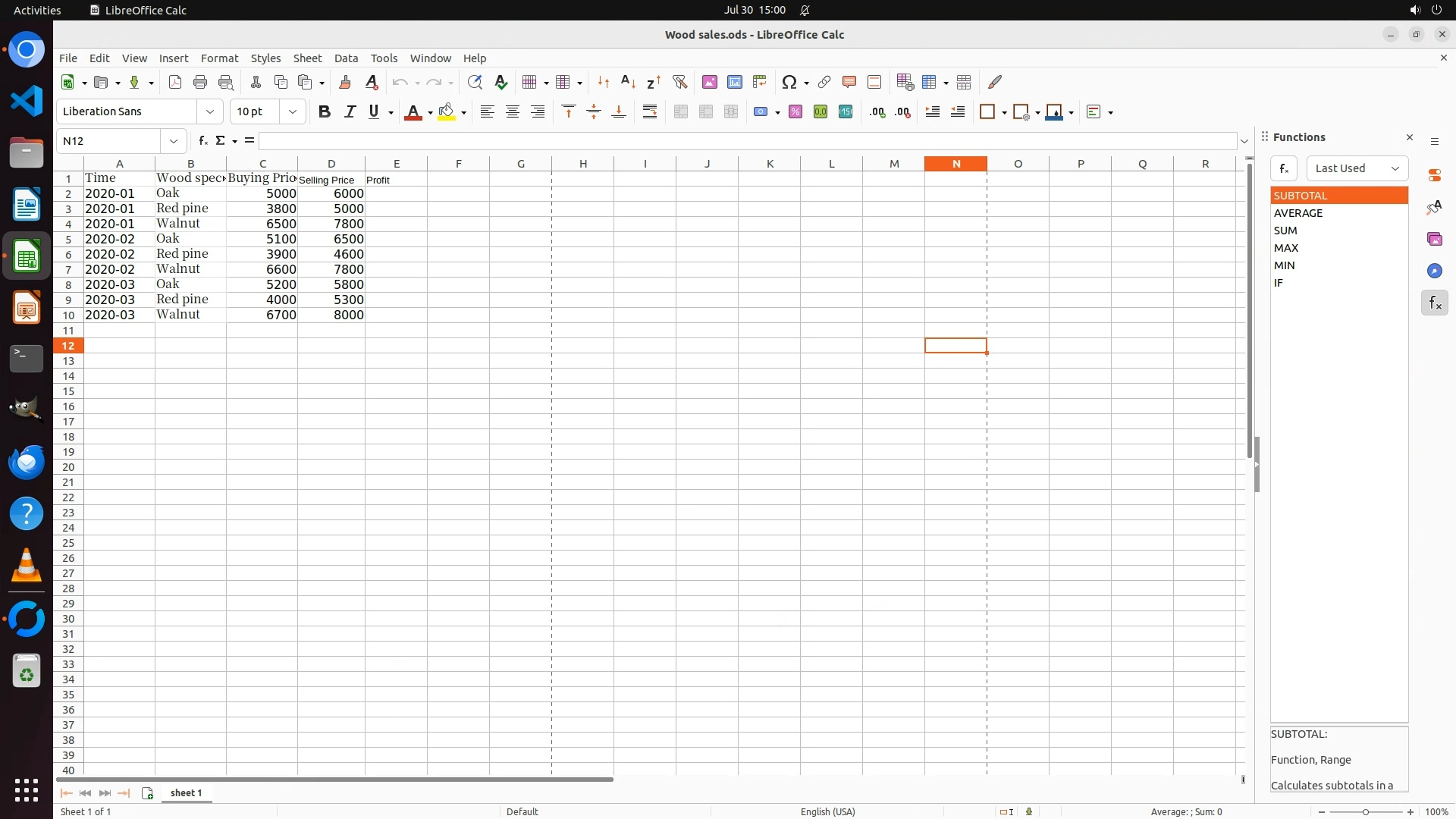Click the Insert Chart toolbar icon
This screenshot has height=819, width=1456.
tap(734, 82)
